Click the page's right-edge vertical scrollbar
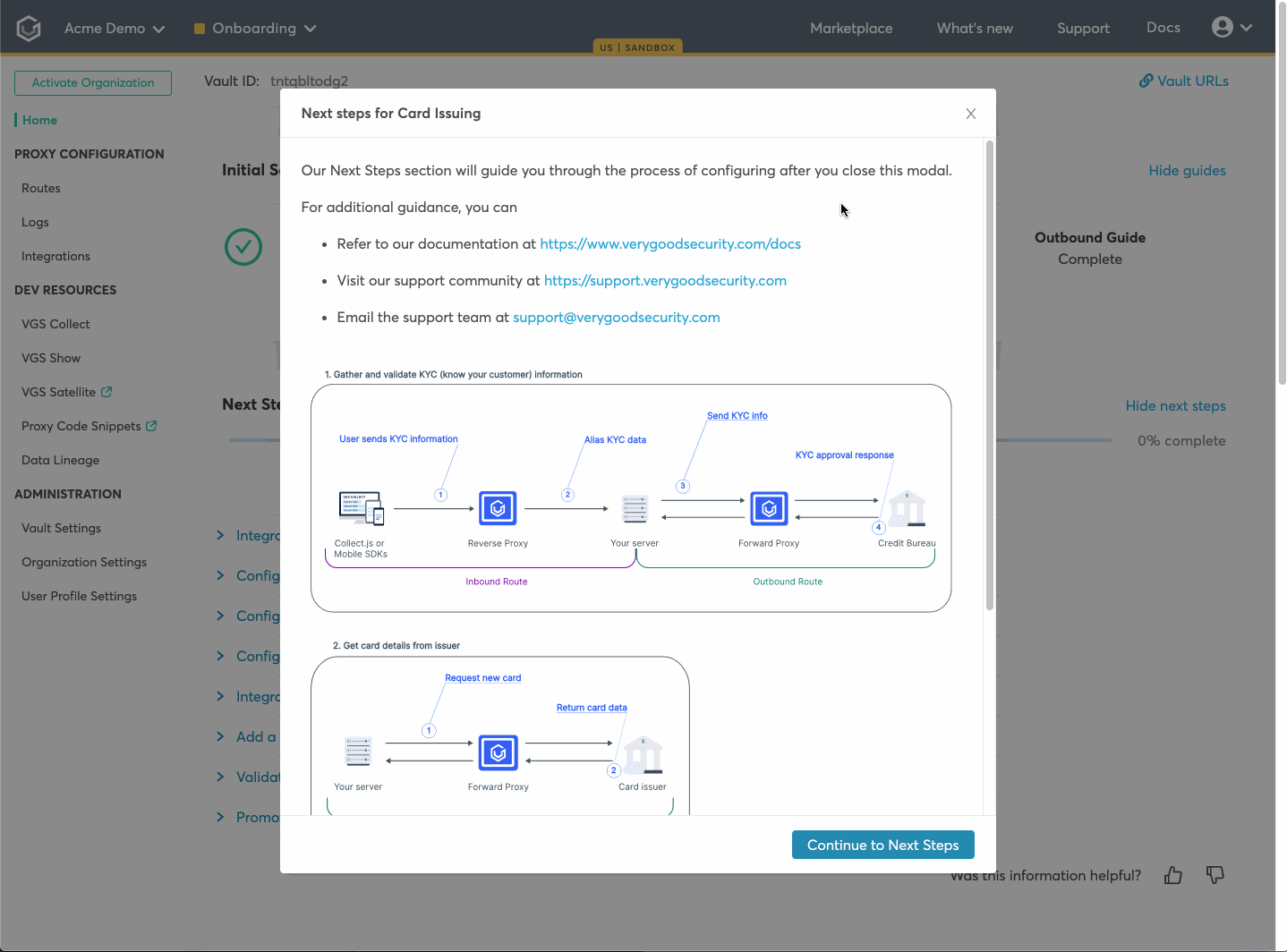The width and height of the screenshot is (1287, 952). (1282, 192)
